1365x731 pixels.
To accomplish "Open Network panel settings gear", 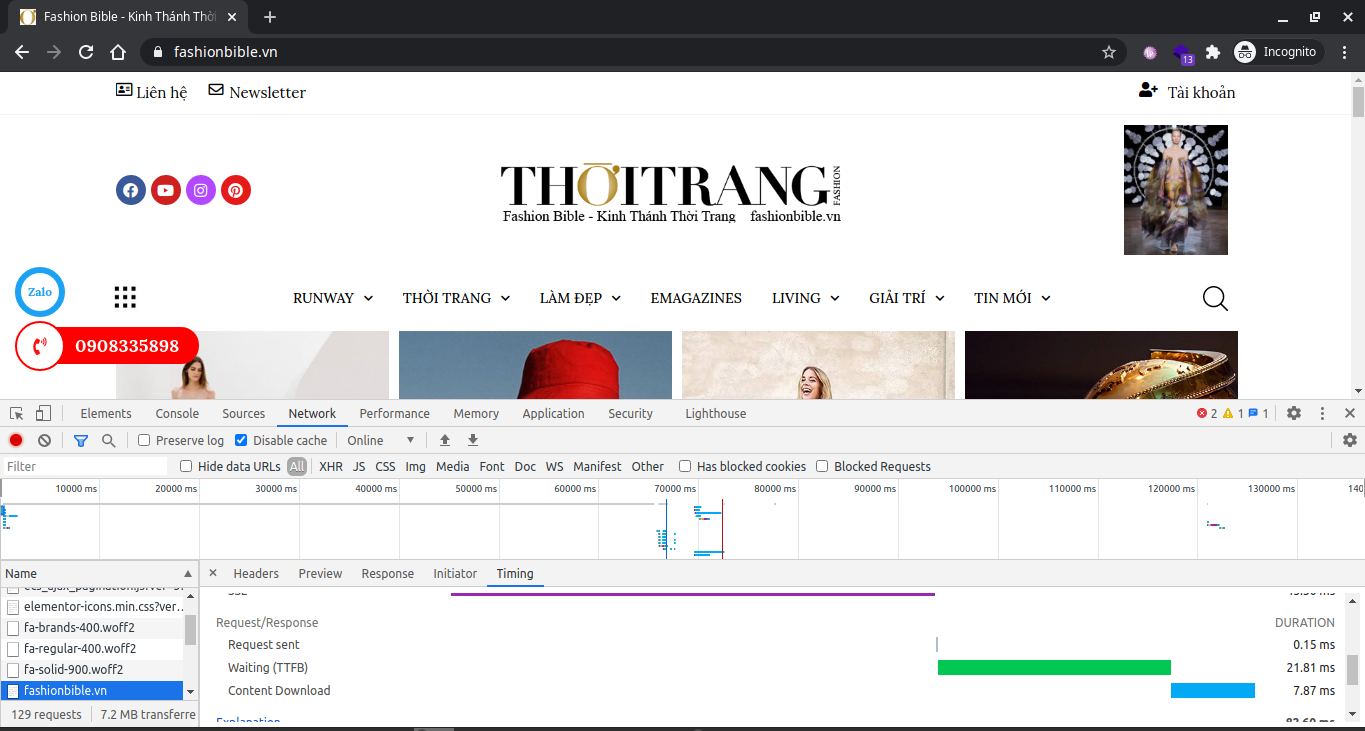I will (x=1350, y=440).
